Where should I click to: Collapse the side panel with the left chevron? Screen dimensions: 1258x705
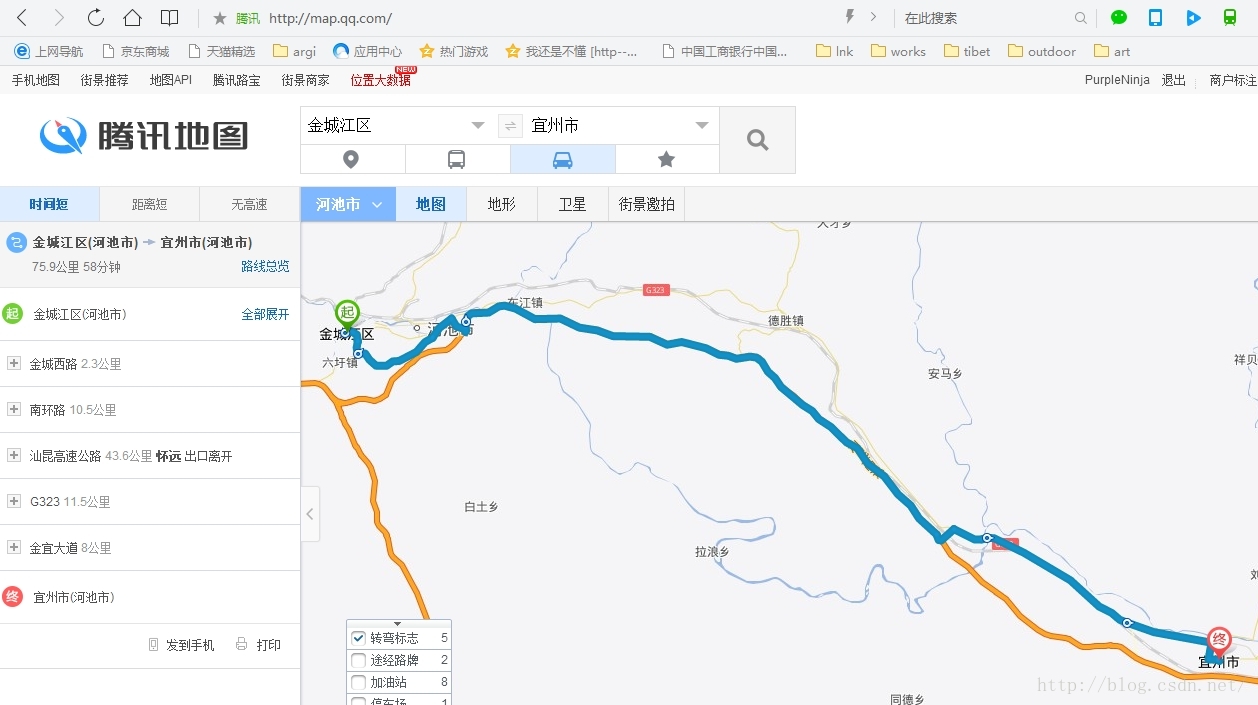[x=310, y=514]
